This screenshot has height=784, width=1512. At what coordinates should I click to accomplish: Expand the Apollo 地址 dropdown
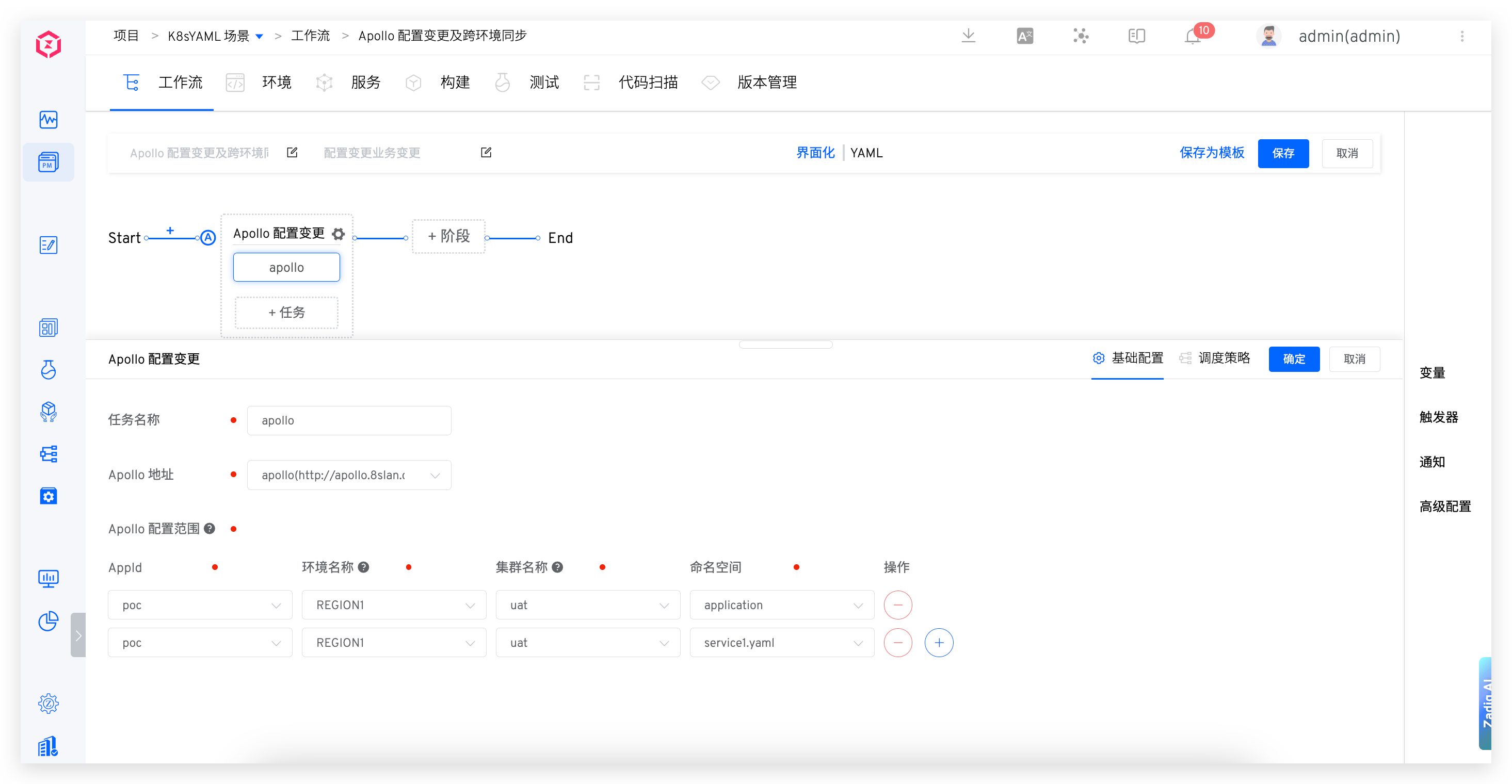(435, 475)
